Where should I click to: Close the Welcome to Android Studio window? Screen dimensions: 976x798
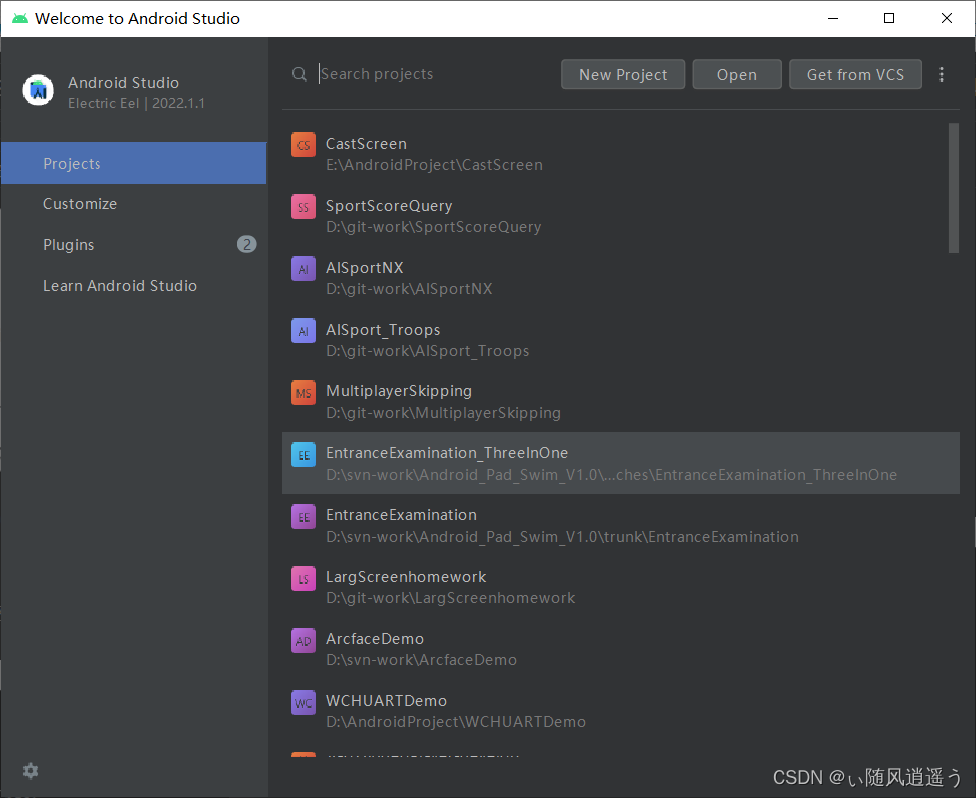tap(946, 18)
